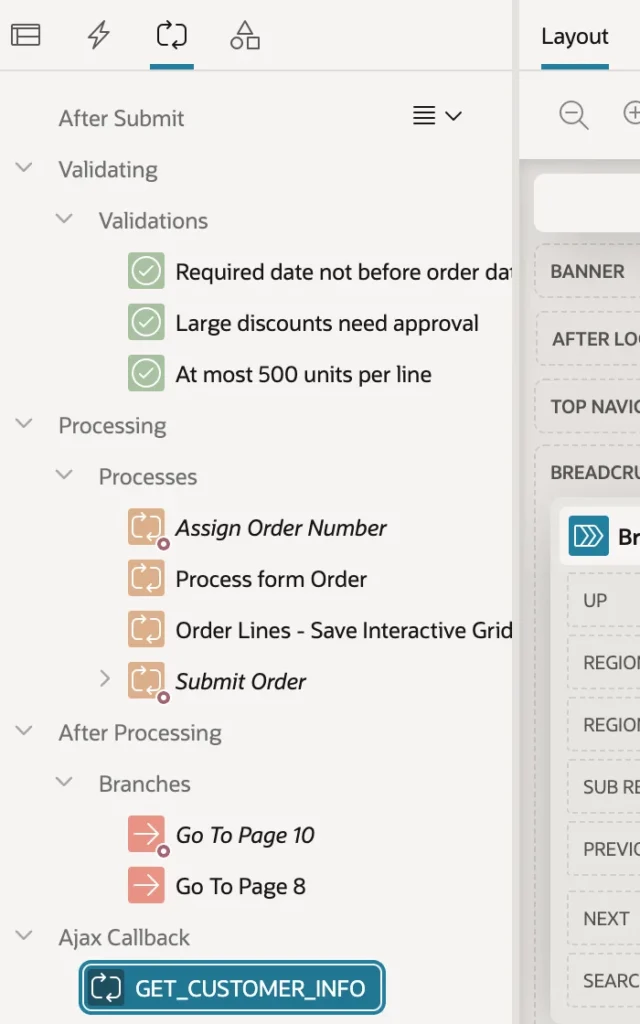
Task: Collapse the After Processing node
Action: (24, 731)
